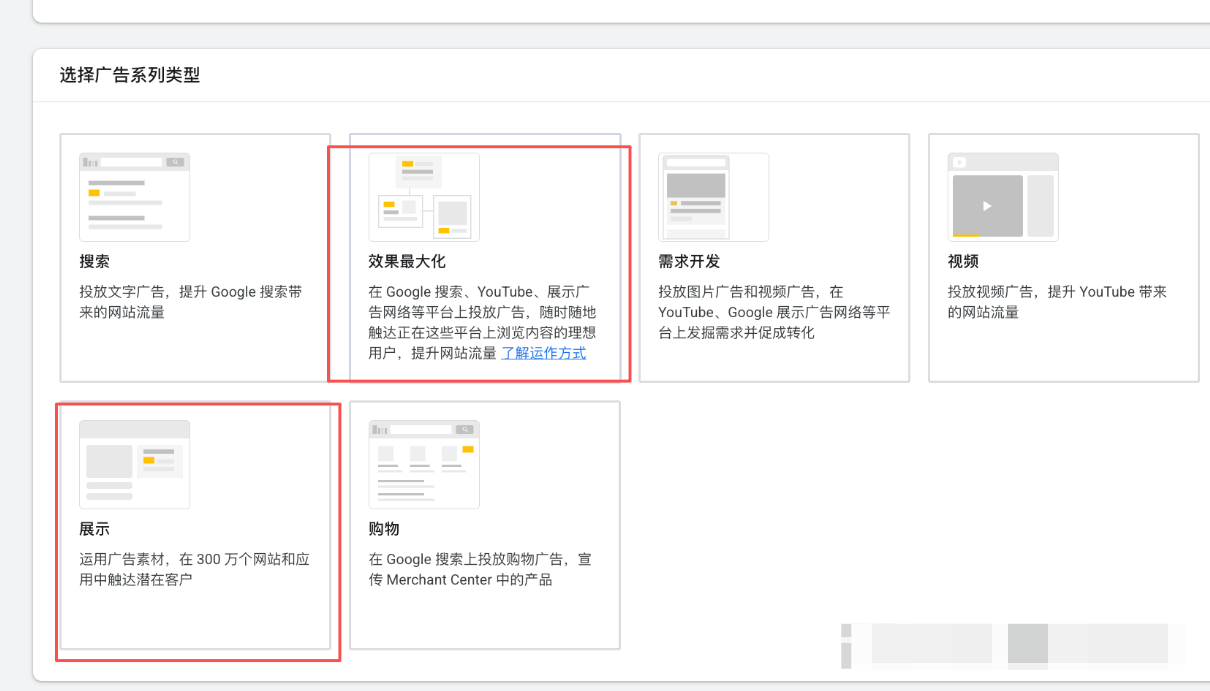This screenshot has height=691, width=1210.
Task: Click the banner ad illustration on 展示 card
Action: point(134,463)
